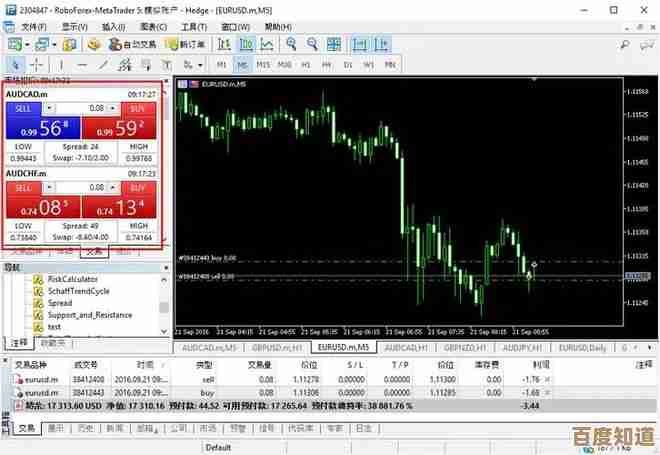Switch chart to line chart icon
The width and height of the screenshot is (660, 455).
pos(265,45)
